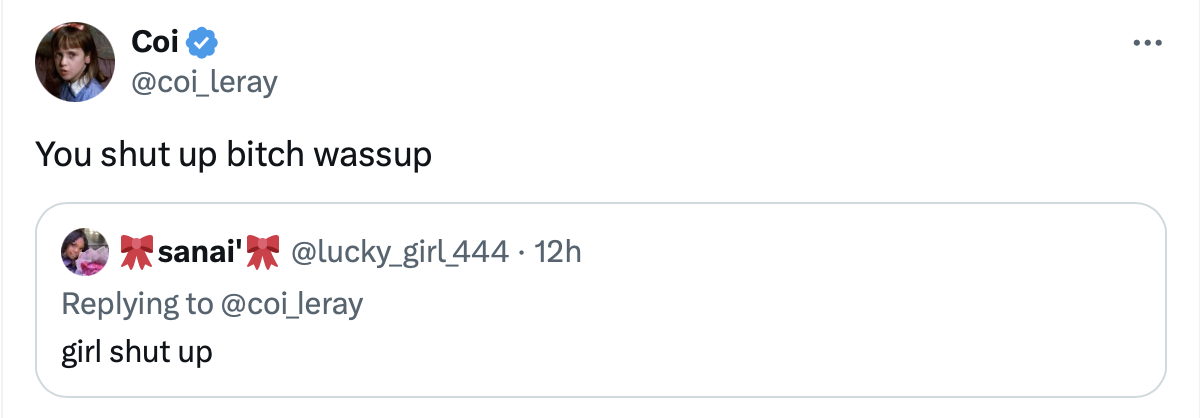The width and height of the screenshot is (1200, 418).
Task: Visit the @coi_leray handle under Coi
Action: pyautogui.click(x=203, y=81)
